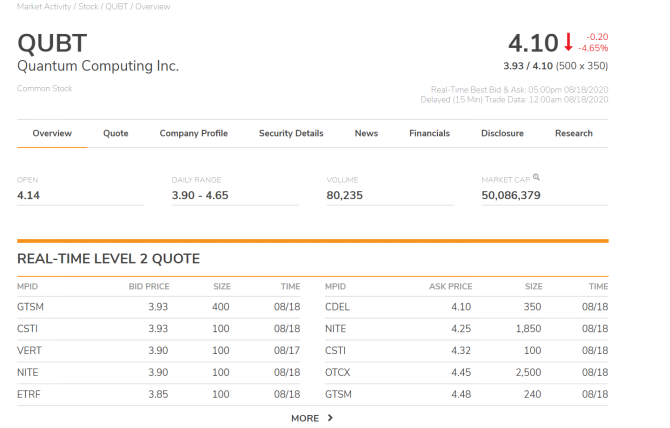670x428 pixels.
Task: Click the CSTI bid row MPID
Action: pyautogui.click(x=27, y=328)
